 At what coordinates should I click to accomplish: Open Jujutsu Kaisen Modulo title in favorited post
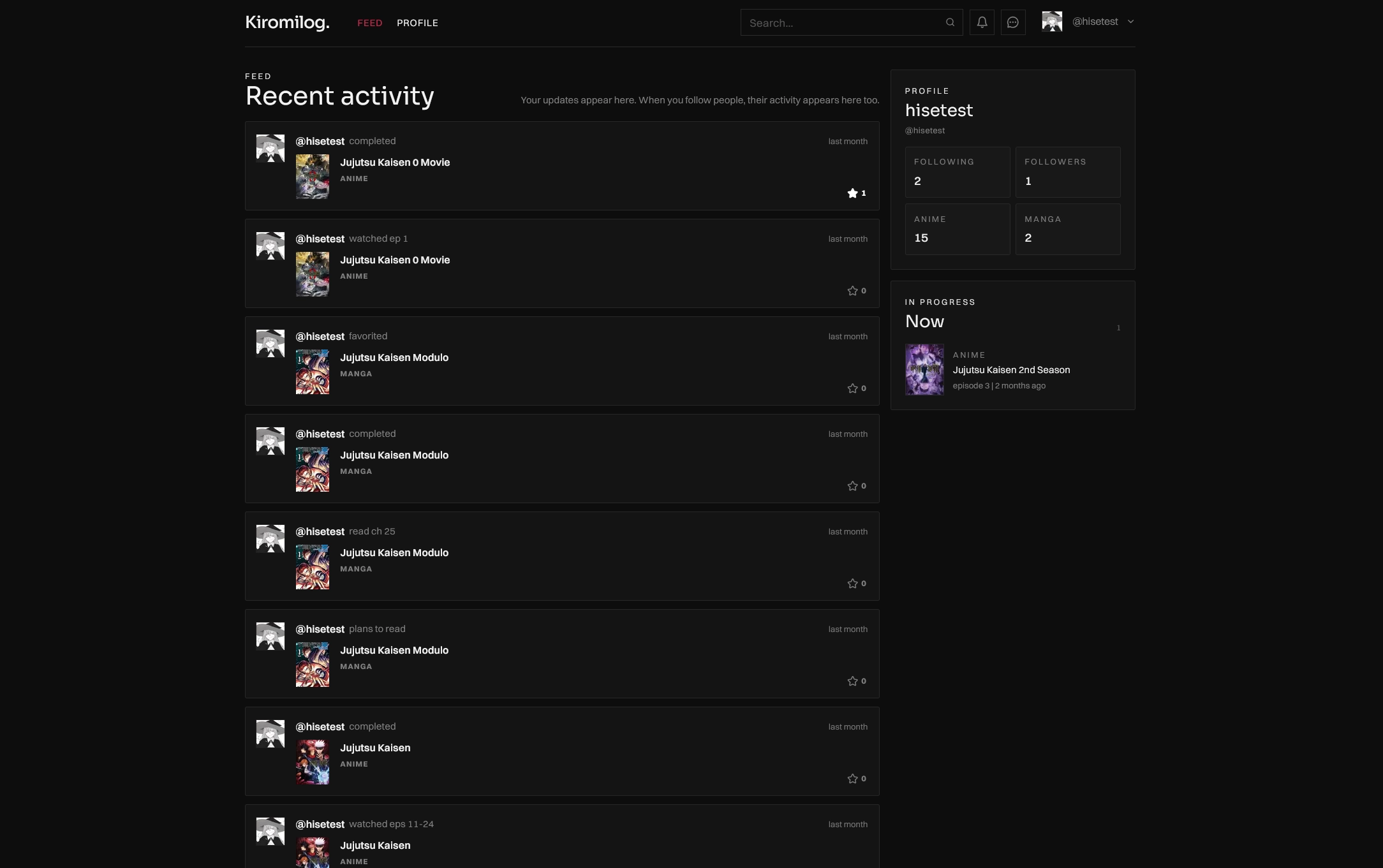(394, 358)
